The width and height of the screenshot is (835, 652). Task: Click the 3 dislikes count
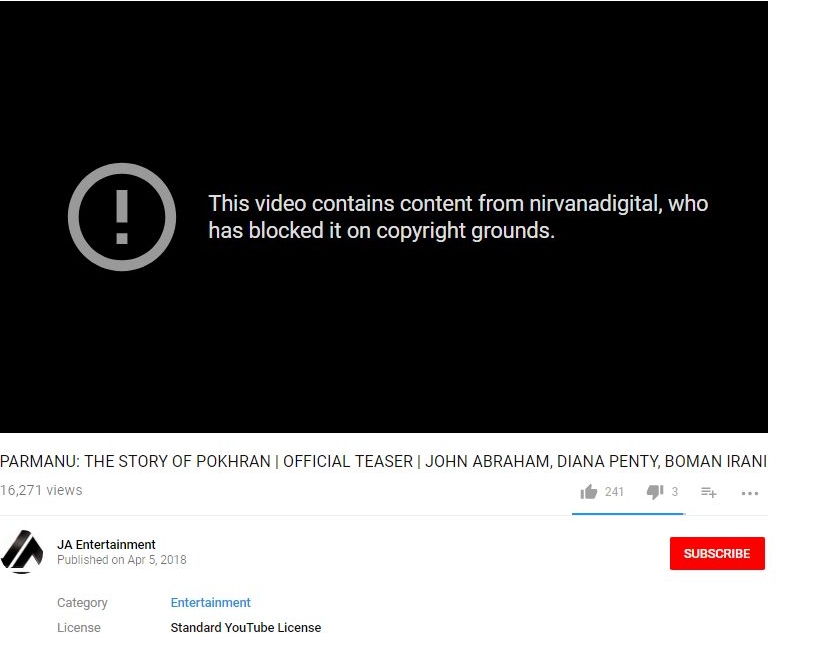pos(674,492)
